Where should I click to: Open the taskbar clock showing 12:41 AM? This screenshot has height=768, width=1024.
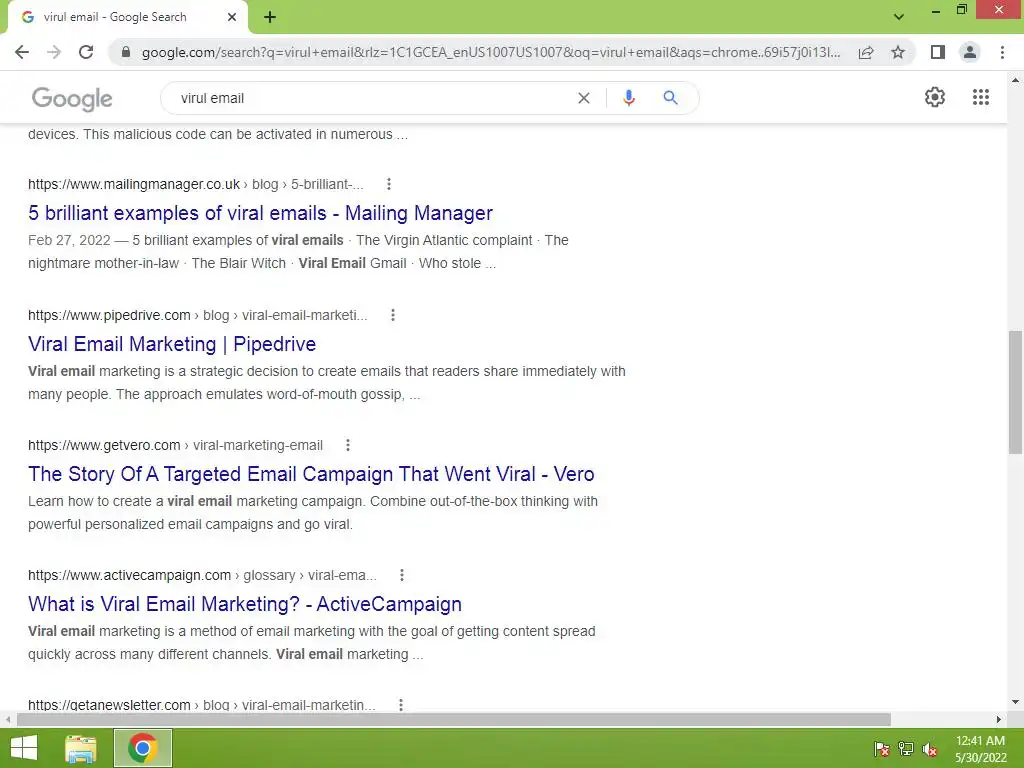[980, 749]
